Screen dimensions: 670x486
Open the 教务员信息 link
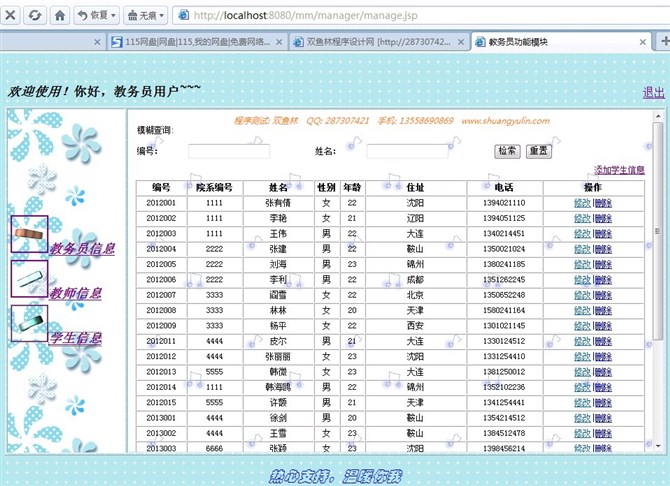pyautogui.click(x=82, y=248)
